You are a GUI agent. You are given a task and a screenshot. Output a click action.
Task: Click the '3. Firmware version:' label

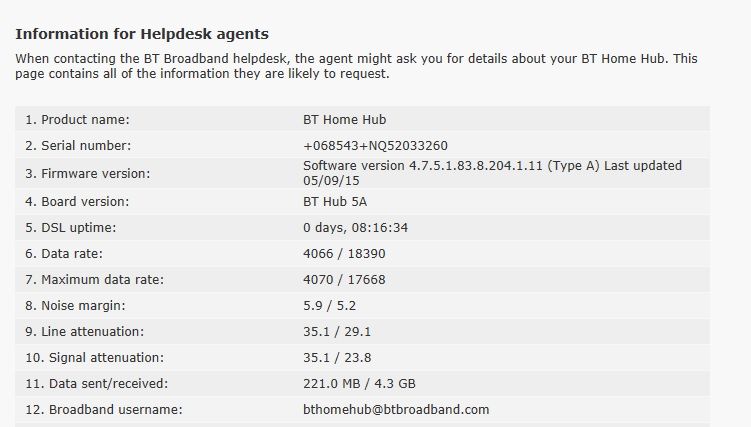pos(87,173)
